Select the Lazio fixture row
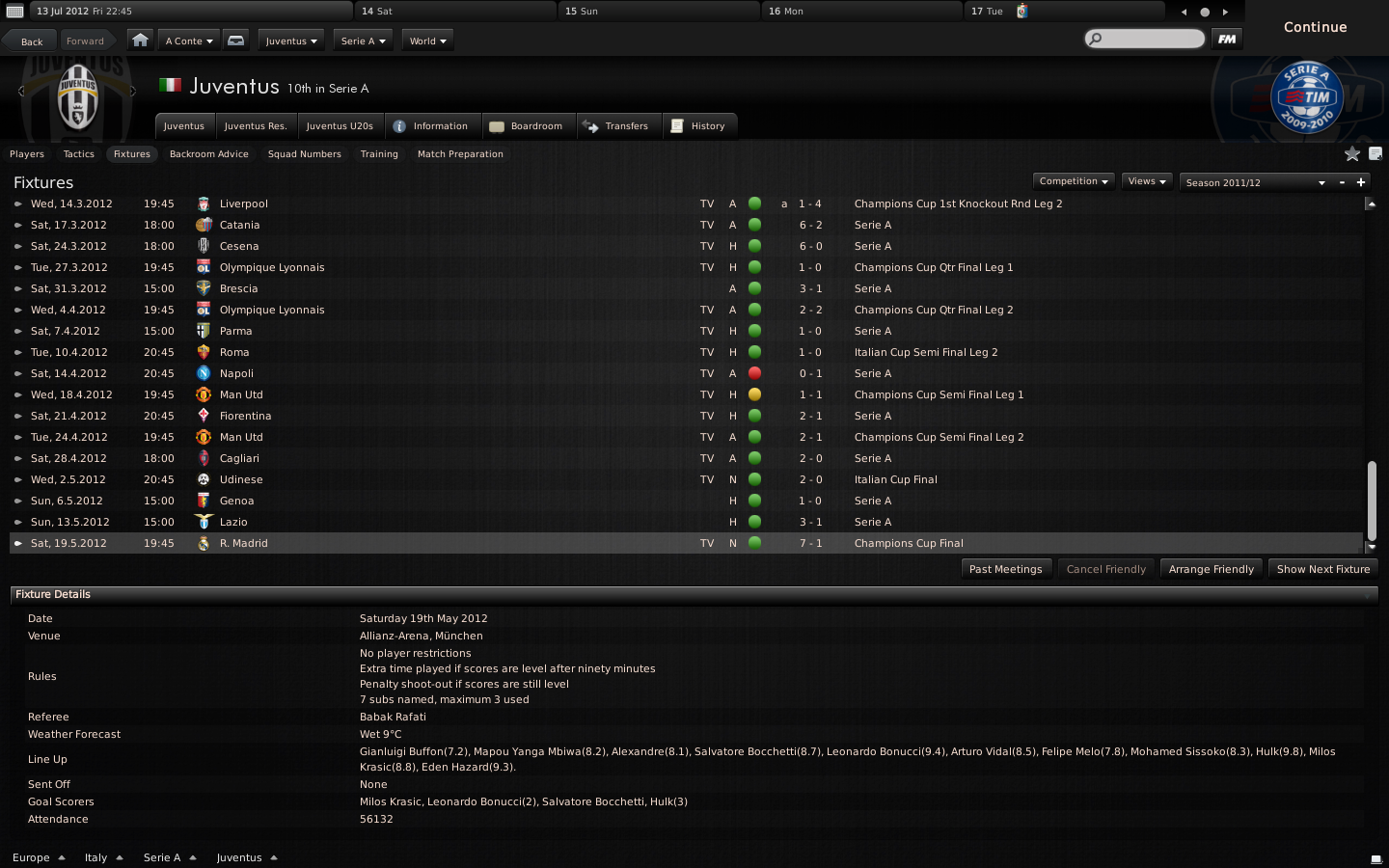This screenshot has height=868, width=1389. [686, 522]
